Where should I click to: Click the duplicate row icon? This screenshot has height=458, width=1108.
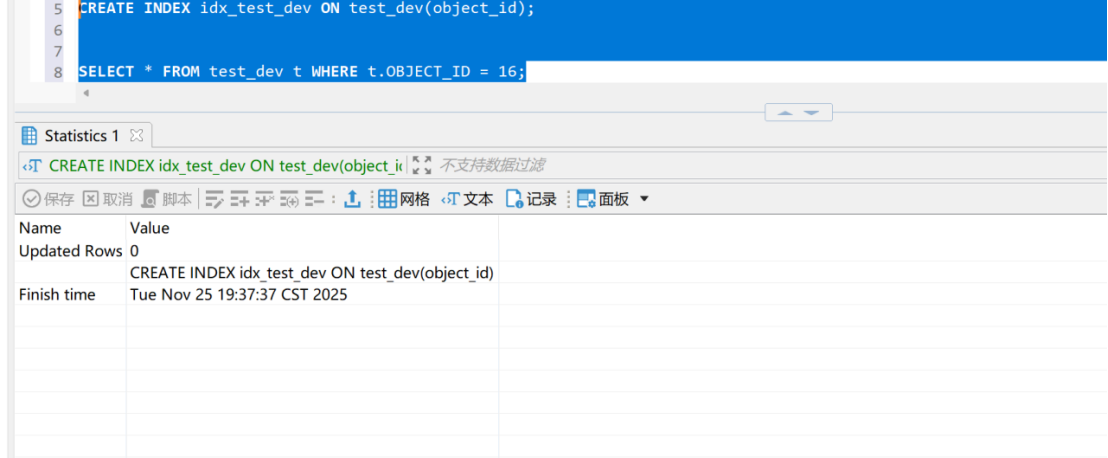tap(265, 199)
